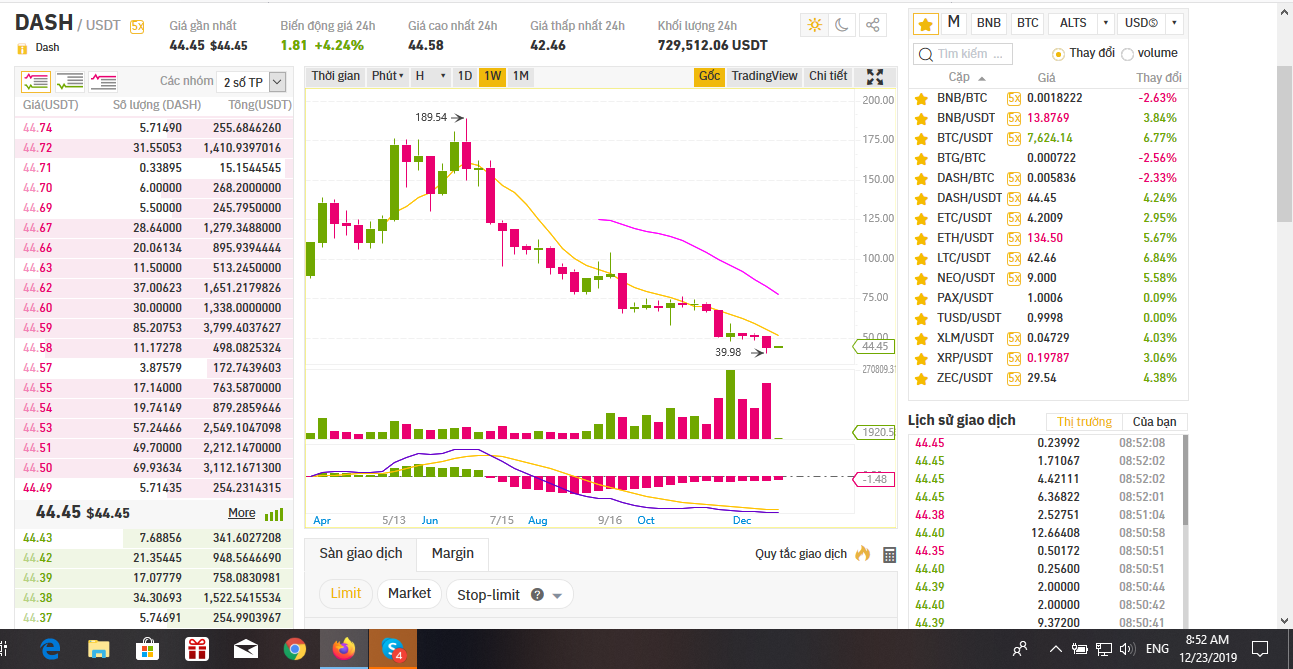The height and width of the screenshot is (669, 1293).
Task: Open the H hourly interval dropdown
Action: click(429, 76)
